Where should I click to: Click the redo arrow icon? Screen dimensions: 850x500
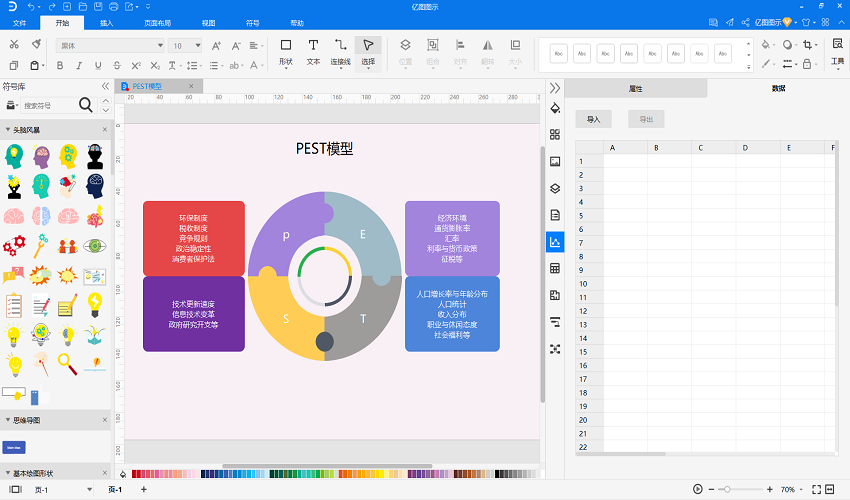tap(51, 7)
